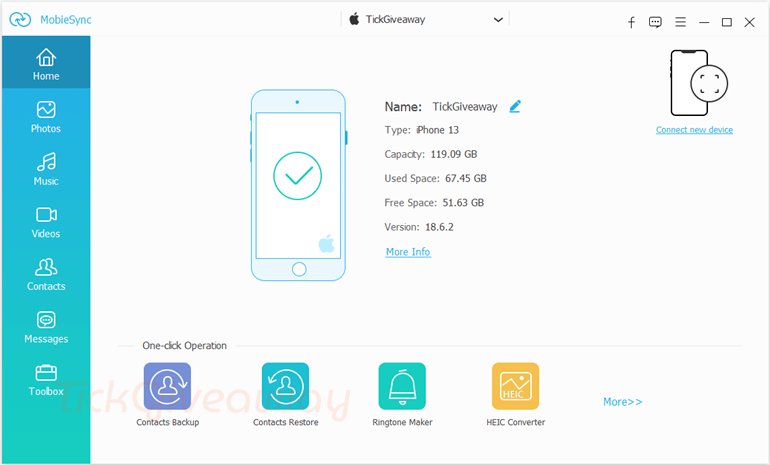The image size is (770, 465).
Task: Open the Home section in sidebar
Action: pyautogui.click(x=46, y=63)
